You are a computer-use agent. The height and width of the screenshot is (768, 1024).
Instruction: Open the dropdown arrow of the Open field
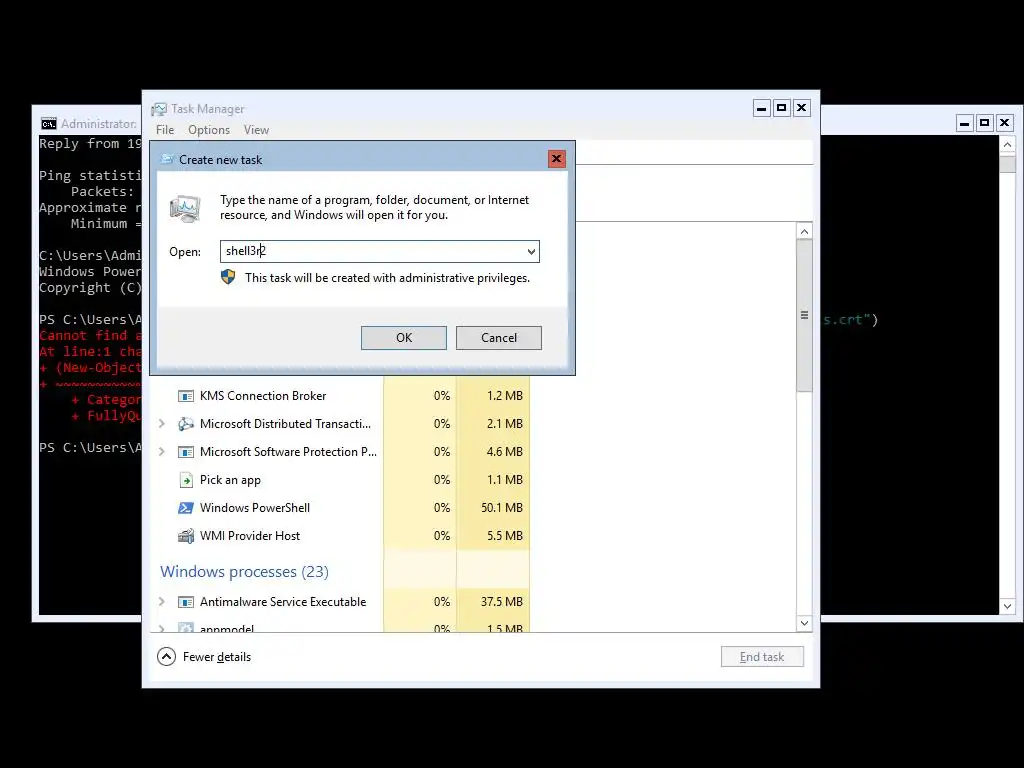pyautogui.click(x=531, y=251)
